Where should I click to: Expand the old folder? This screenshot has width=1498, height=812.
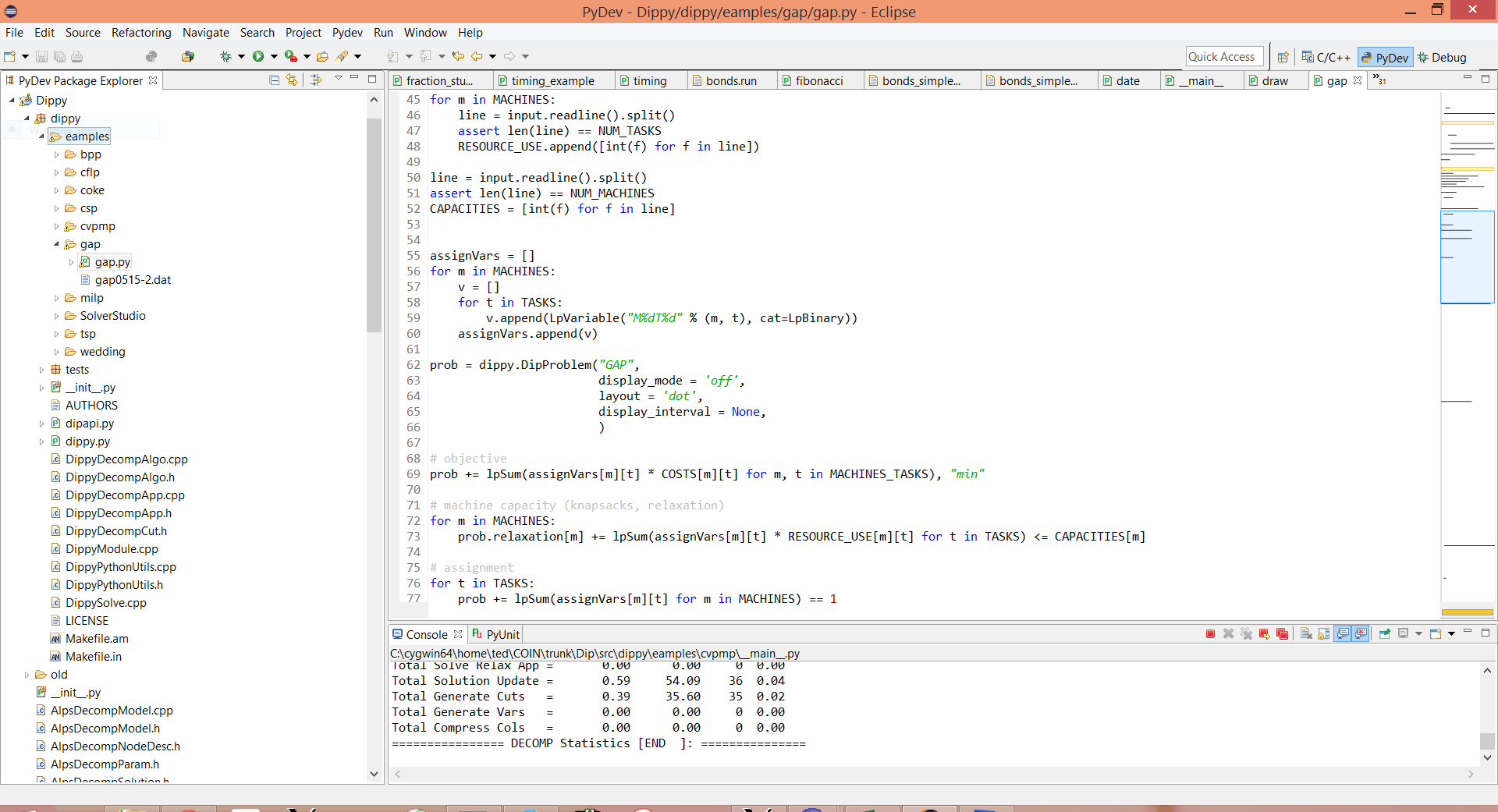click(x=27, y=675)
